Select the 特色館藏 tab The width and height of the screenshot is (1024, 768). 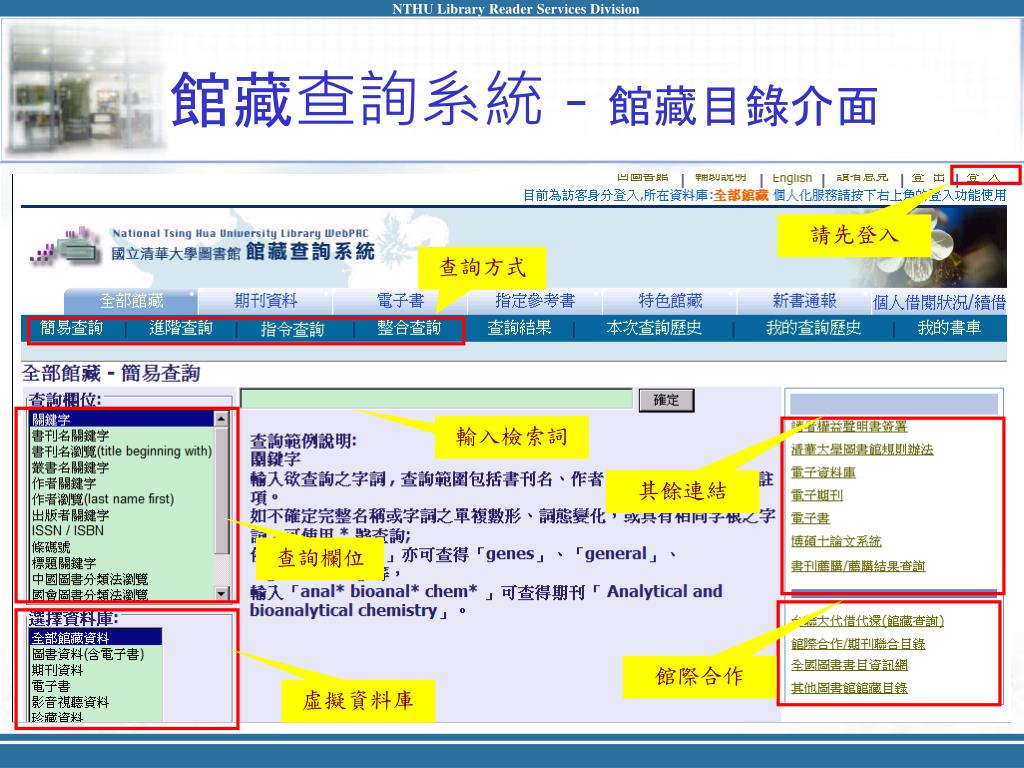[670, 301]
